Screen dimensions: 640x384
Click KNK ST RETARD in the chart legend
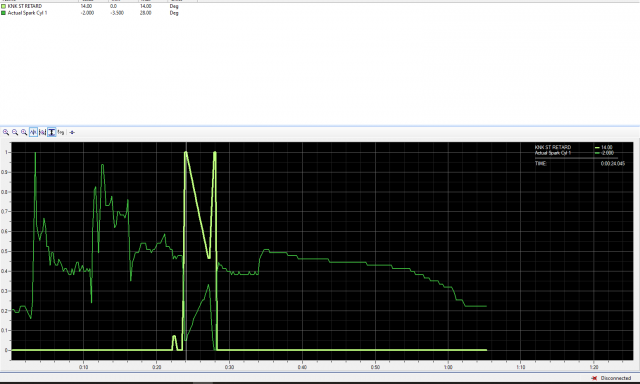click(x=553, y=147)
